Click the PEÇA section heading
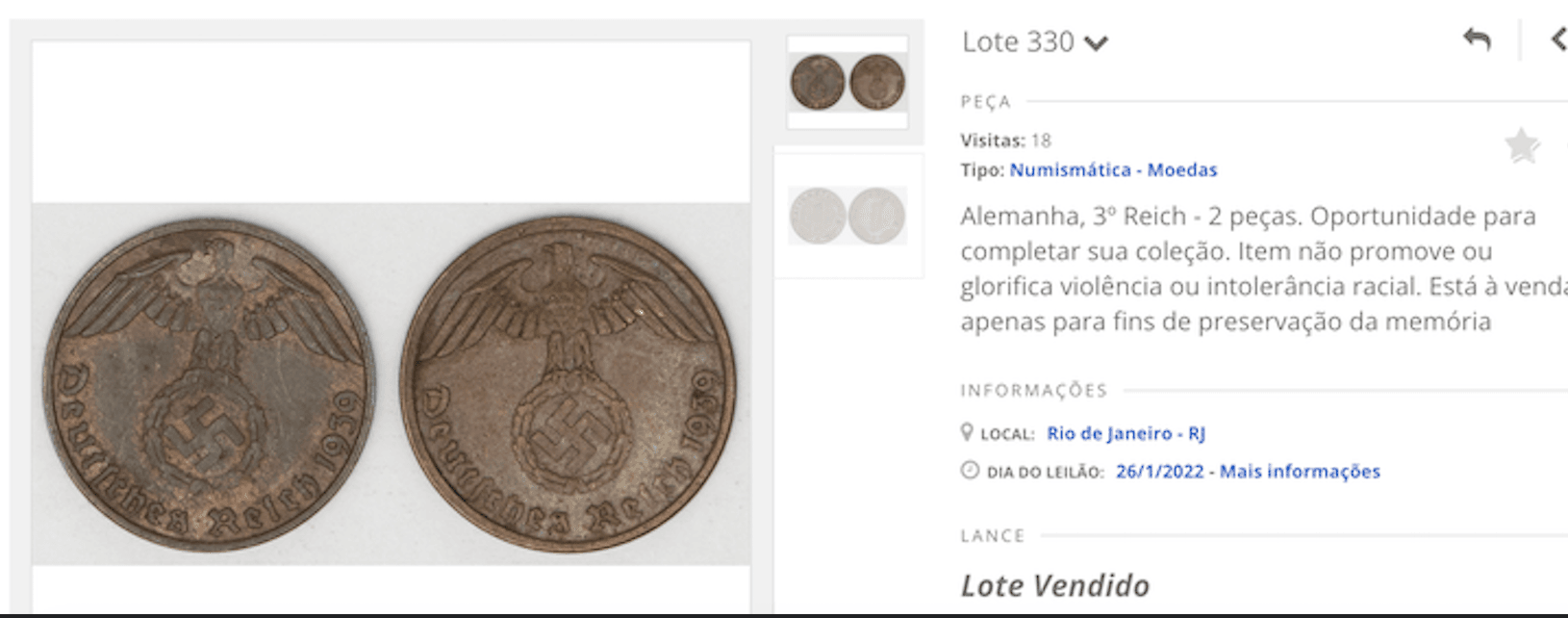This screenshot has height=618, width=1568. pos(986,102)
